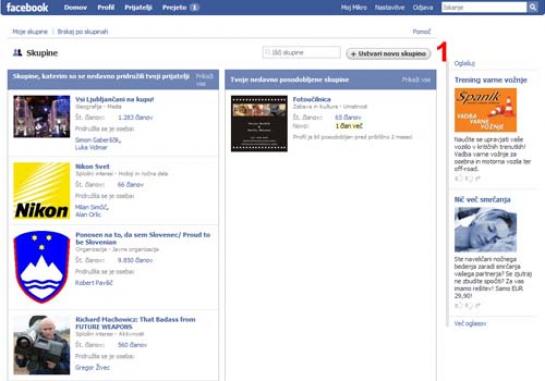Click Prikaži vse in recently updated header
The width and height of the screenshot is (545, 381).
[x=416, y=80]
